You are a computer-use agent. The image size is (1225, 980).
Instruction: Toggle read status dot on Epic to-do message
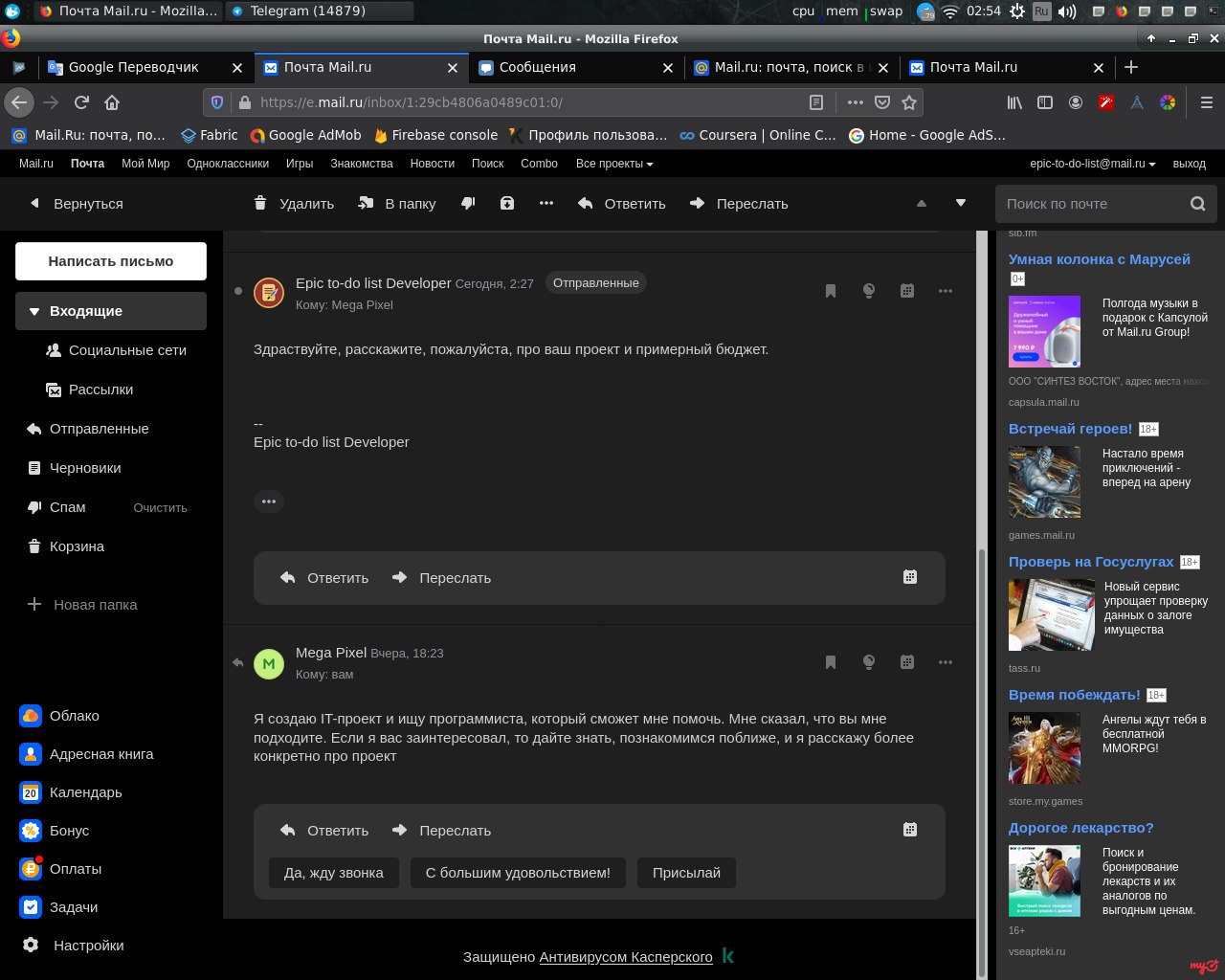click(238, 291)
